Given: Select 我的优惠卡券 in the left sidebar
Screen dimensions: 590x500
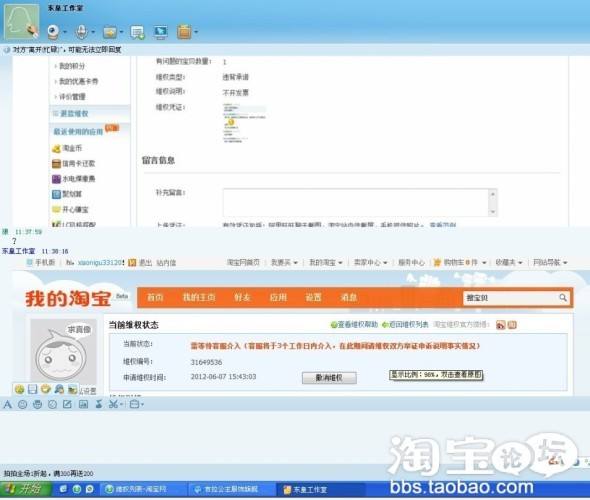Looking at the screenshot, I should [x=78, y=81].
